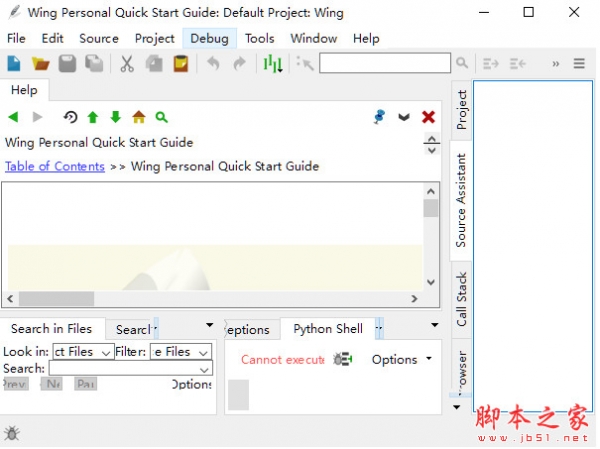Click the Help horizontal scrollbar right arrow

tap(414, 299)
